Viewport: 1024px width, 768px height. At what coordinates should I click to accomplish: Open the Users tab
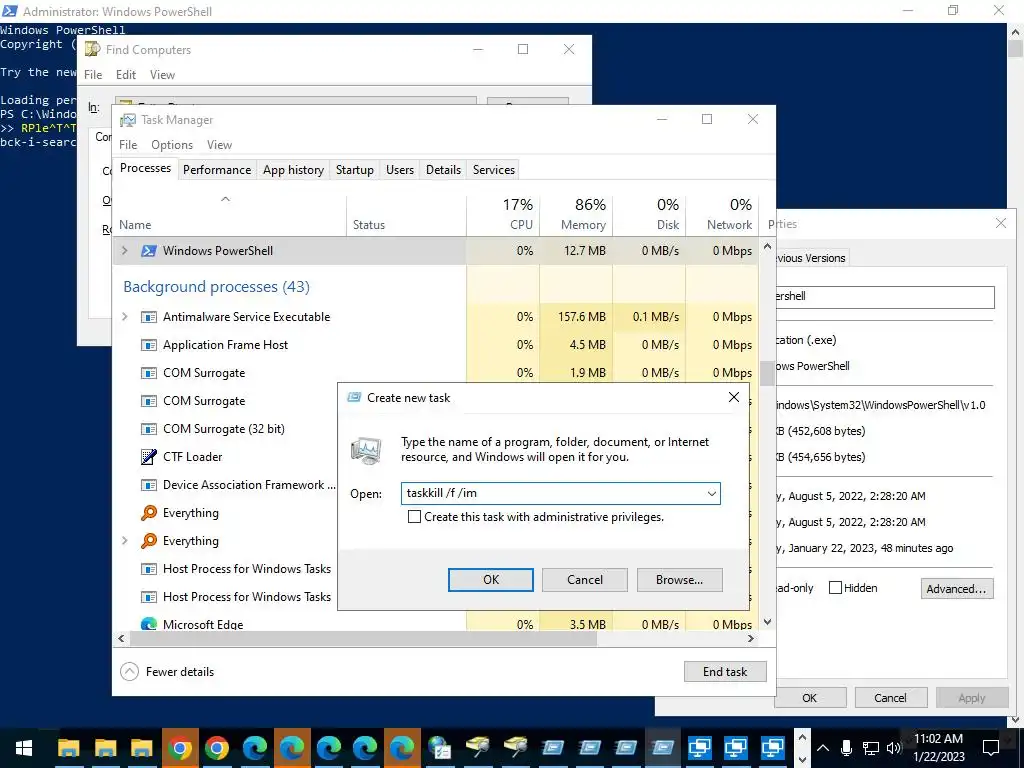coord(400,170)
